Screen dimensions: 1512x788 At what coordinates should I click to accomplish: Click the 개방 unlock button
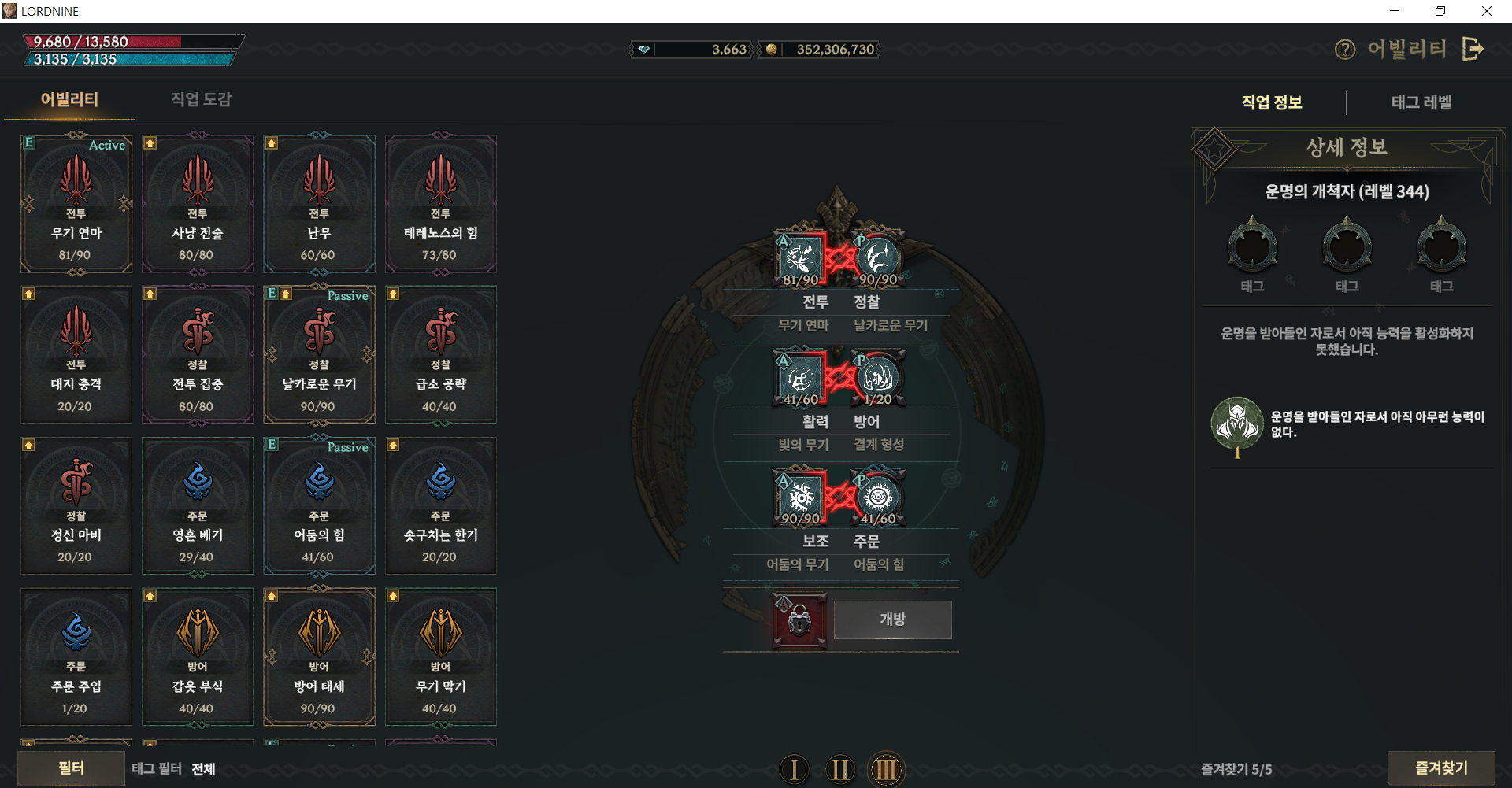(x=892, y=620)
